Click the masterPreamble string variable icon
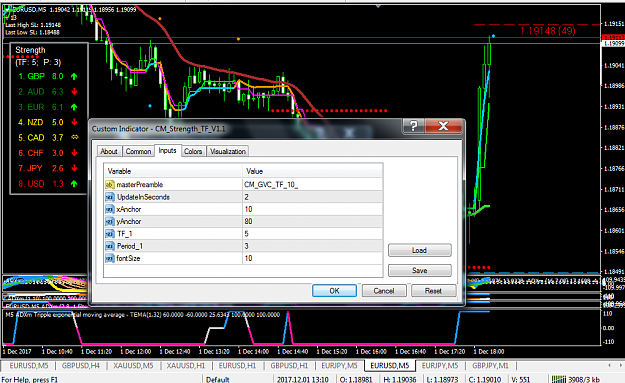Screen dimensions: 625x383 coord(110,185)
